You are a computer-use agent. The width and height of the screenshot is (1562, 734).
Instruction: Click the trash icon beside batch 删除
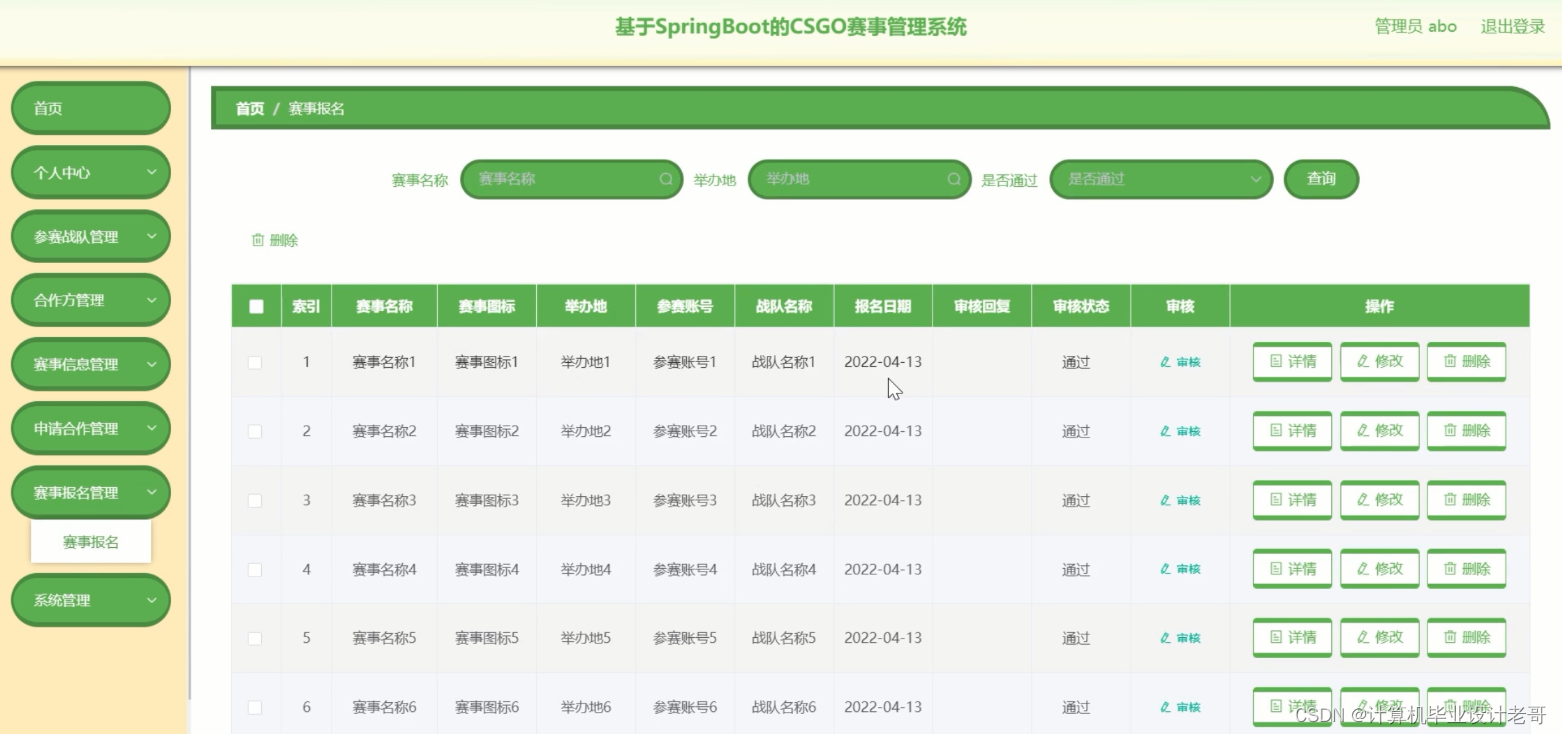258,240
